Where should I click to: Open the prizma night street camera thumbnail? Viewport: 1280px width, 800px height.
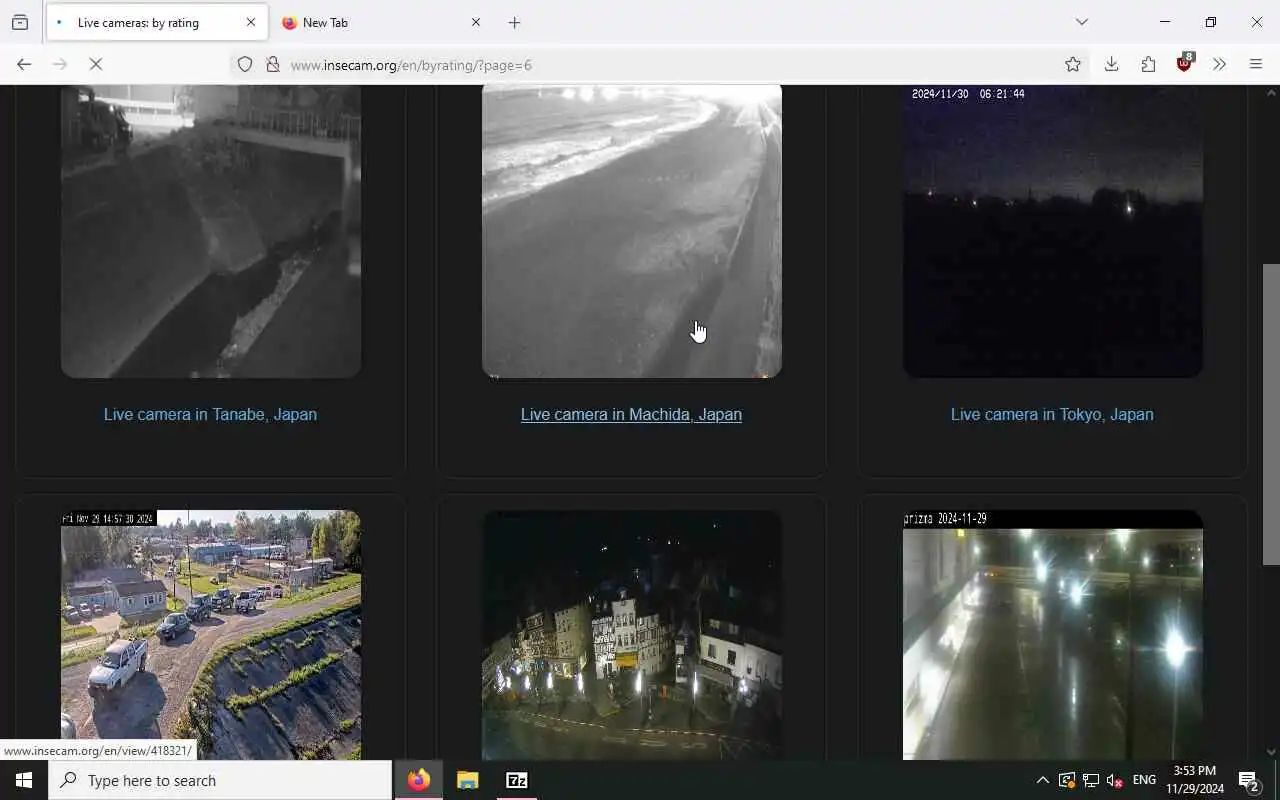click(1053, 635)
